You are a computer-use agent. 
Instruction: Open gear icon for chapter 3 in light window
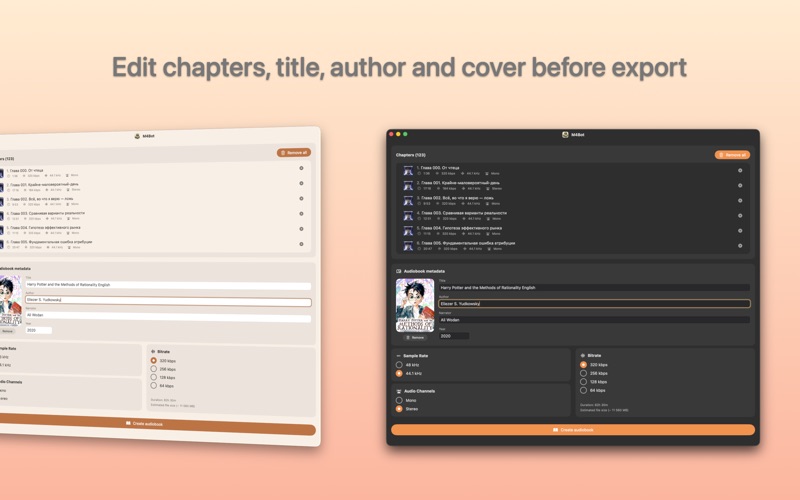(301, 198)
